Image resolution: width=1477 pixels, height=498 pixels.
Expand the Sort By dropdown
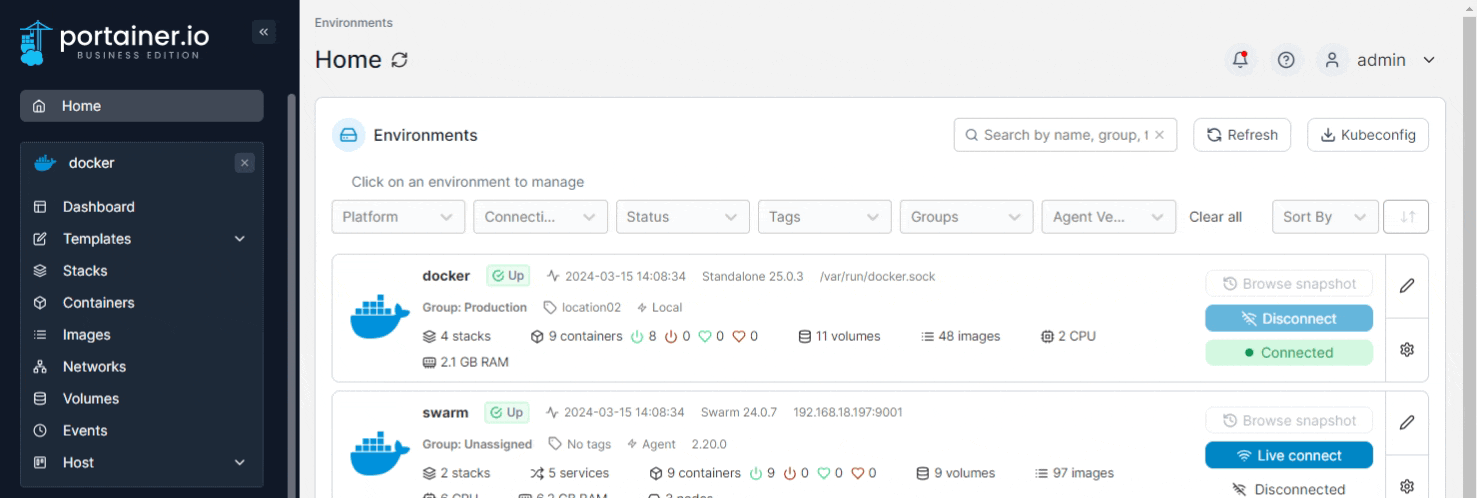[x=1323, y=217]
